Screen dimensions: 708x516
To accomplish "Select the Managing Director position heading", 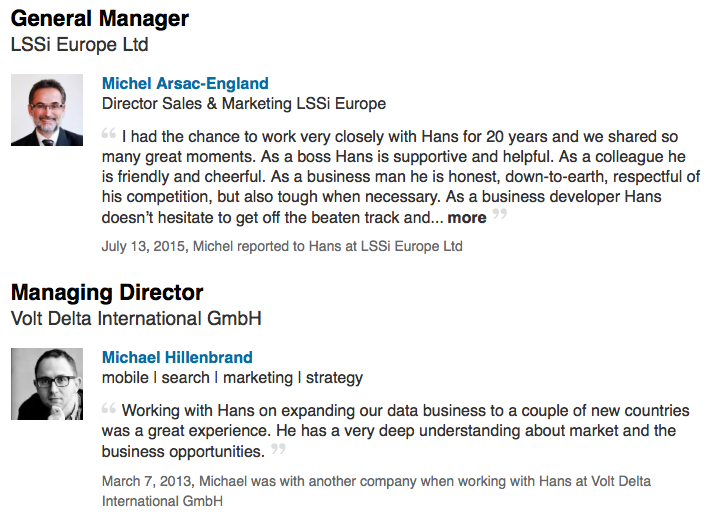I will point(107,293).
